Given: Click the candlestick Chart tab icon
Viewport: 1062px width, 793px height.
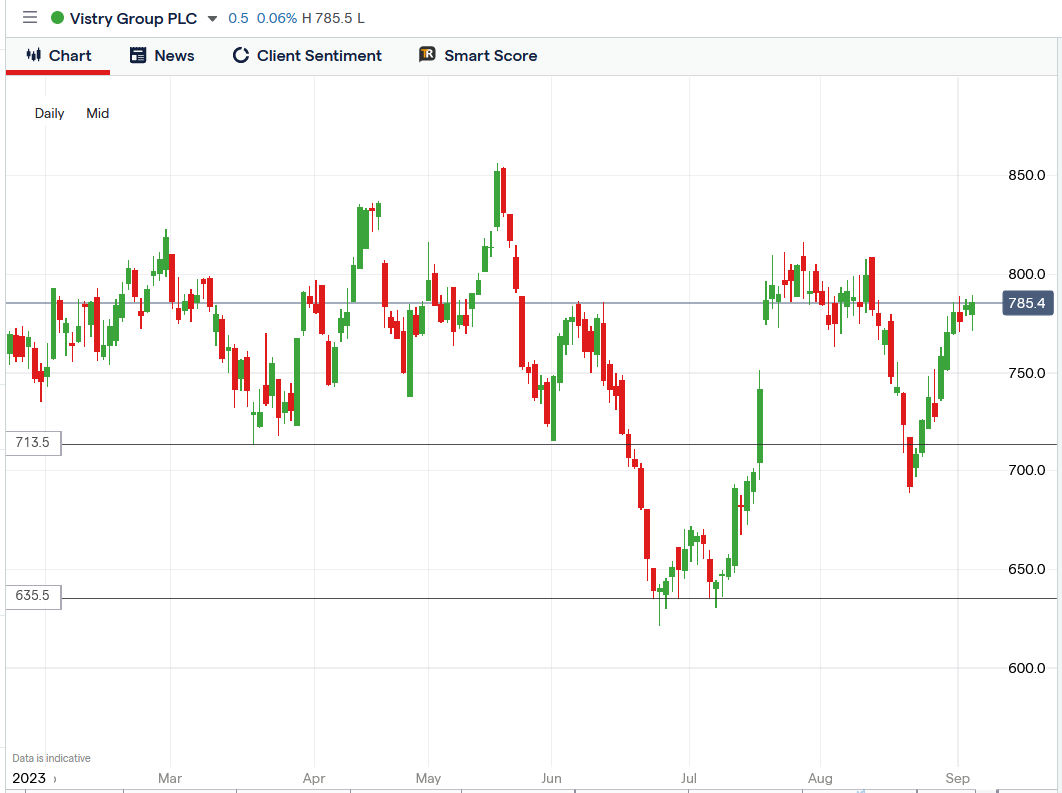Looking at the screenshot, I should tap(34, 55).
